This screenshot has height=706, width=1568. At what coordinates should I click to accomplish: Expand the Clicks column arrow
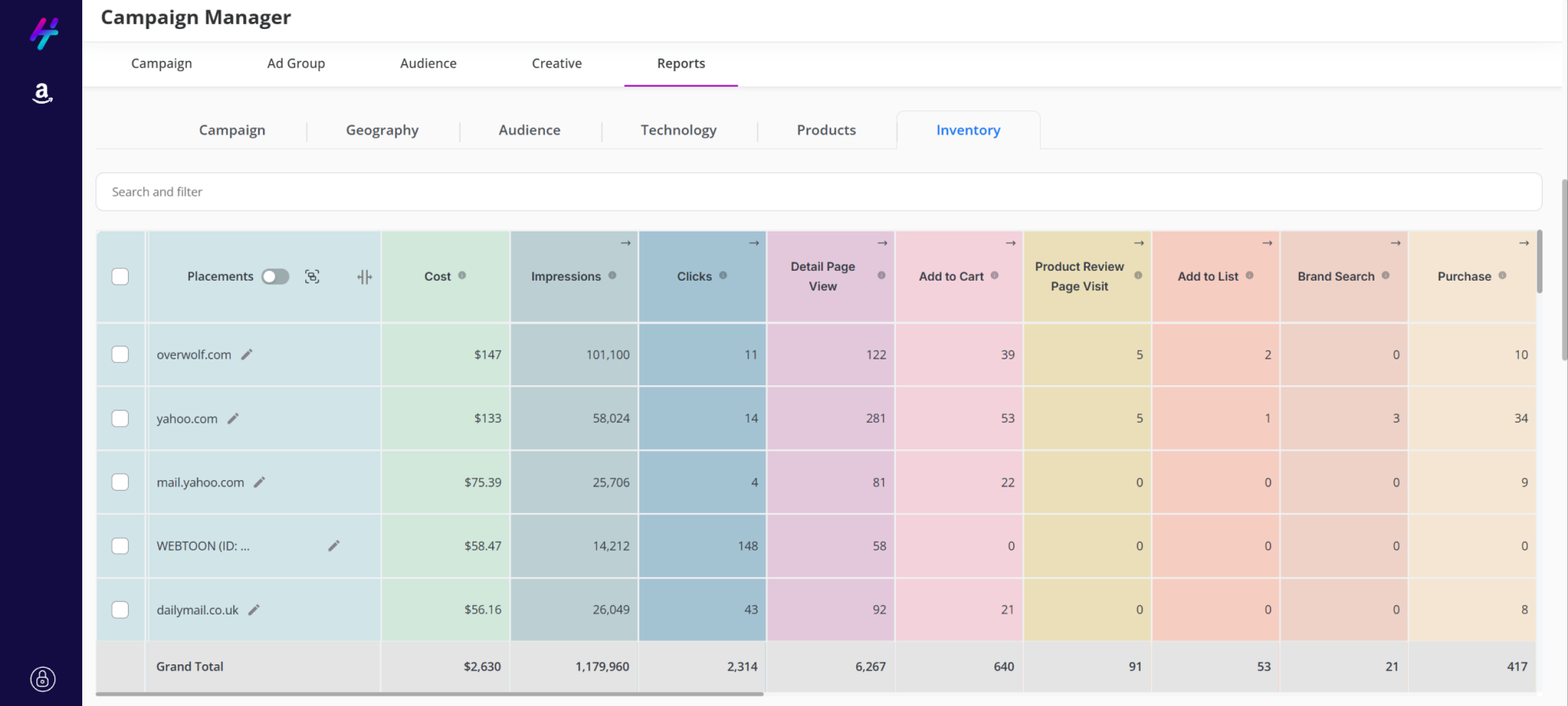(753, 243)
